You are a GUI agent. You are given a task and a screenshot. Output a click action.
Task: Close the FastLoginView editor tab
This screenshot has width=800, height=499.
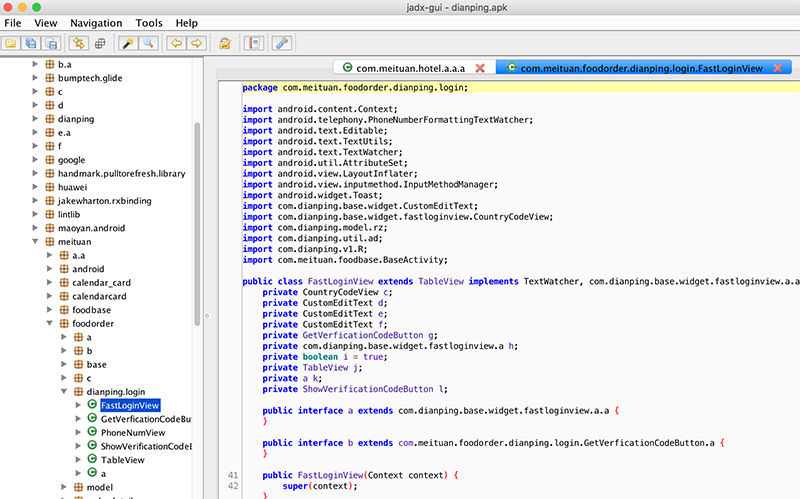(x=778, y=68)
